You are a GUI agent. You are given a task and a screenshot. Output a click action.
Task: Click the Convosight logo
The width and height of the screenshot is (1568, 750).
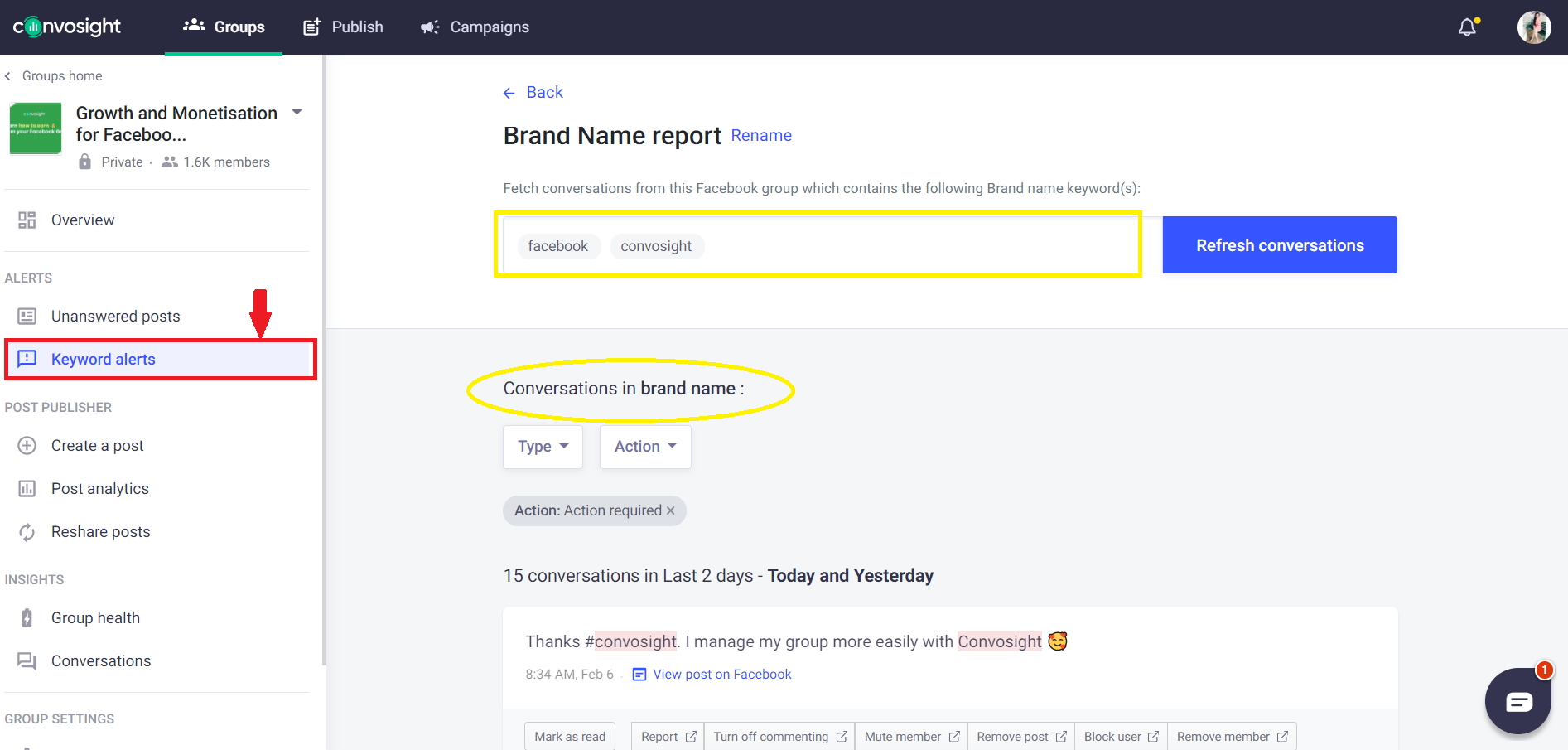coord(67,27)
